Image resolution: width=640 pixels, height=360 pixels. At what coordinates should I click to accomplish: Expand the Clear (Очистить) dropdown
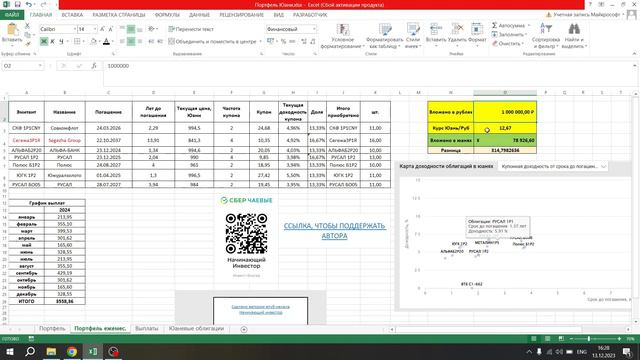point(523,43)
